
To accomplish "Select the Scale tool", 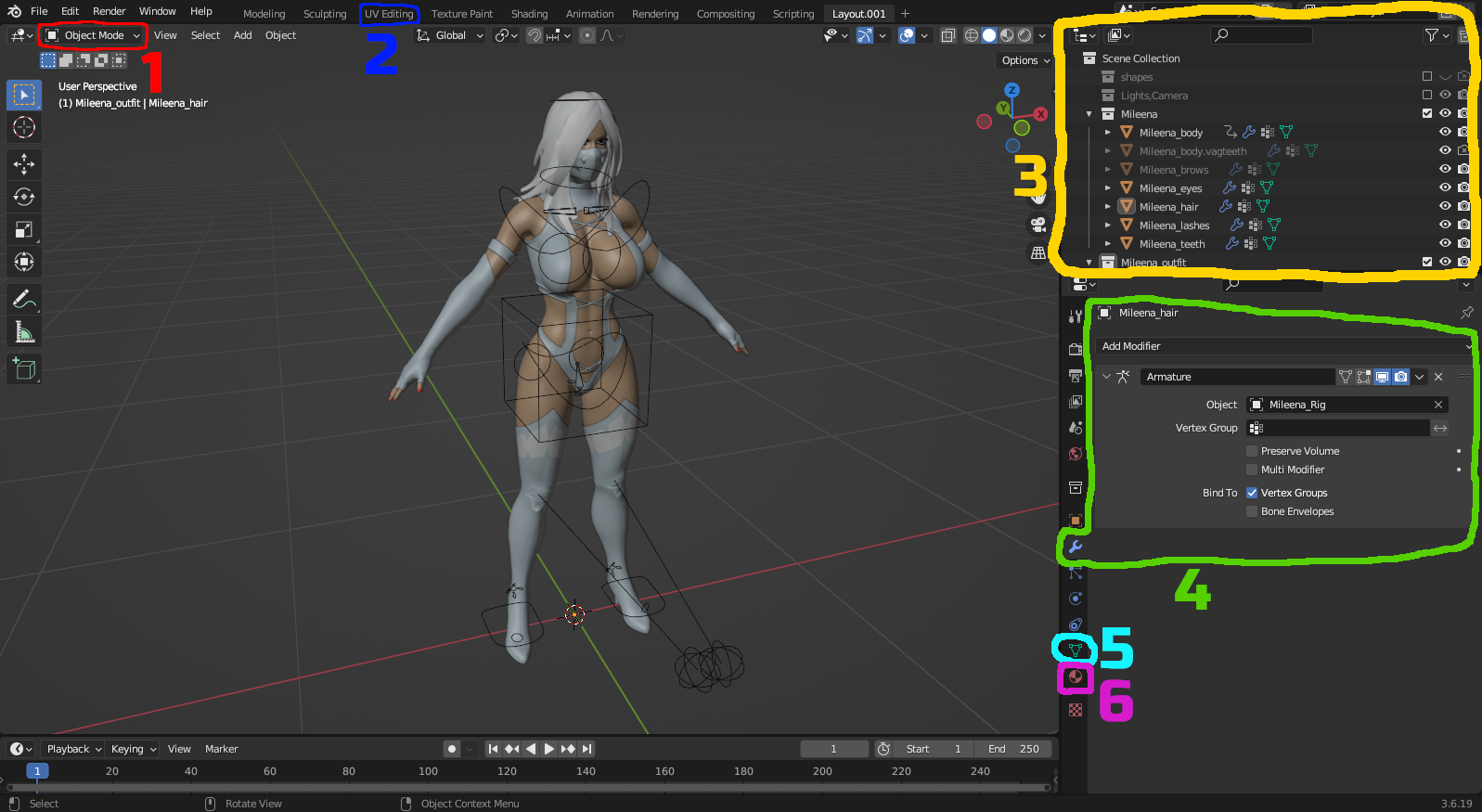I will [24, 229].
